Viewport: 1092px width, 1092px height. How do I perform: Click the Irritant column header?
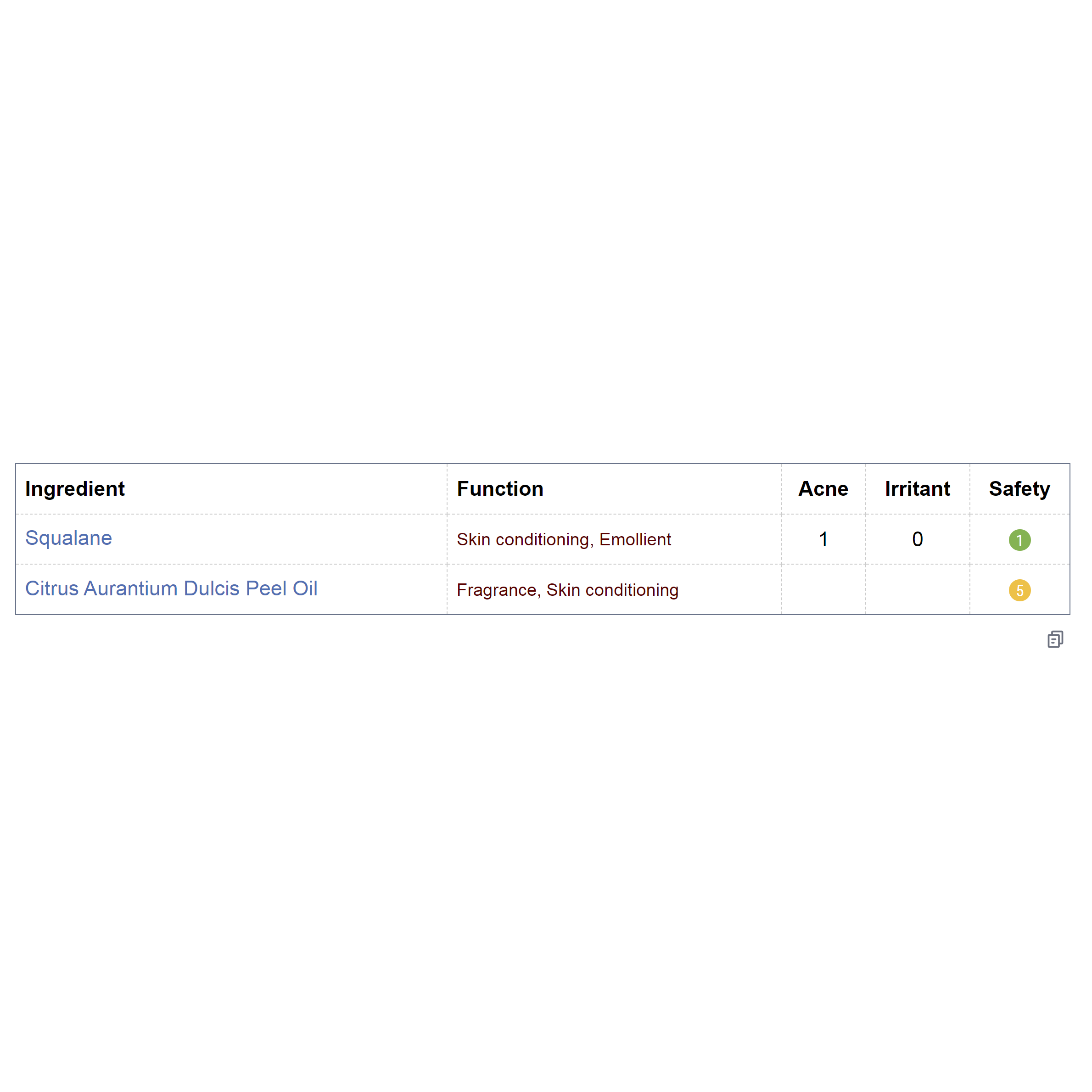[918, 488]
